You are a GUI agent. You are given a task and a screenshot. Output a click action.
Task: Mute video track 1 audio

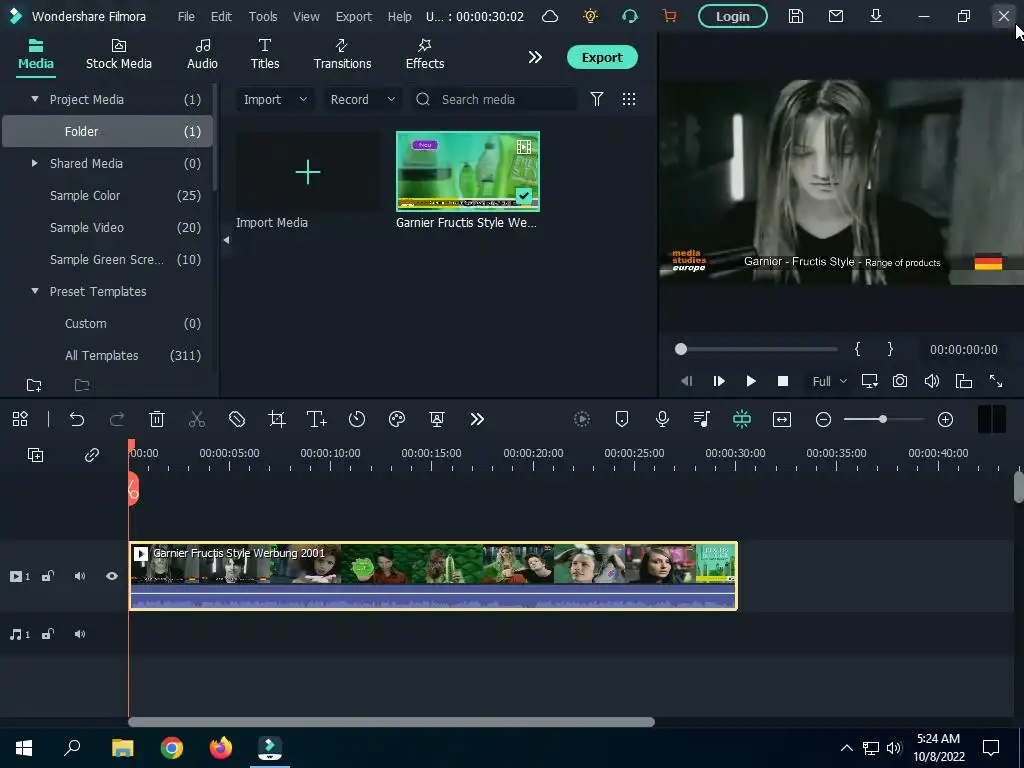pos(80,576)
